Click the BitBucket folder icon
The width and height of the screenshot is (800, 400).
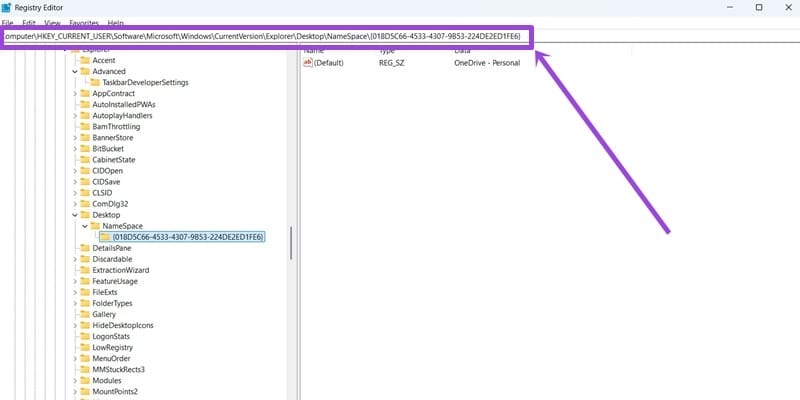coord(85,148)
